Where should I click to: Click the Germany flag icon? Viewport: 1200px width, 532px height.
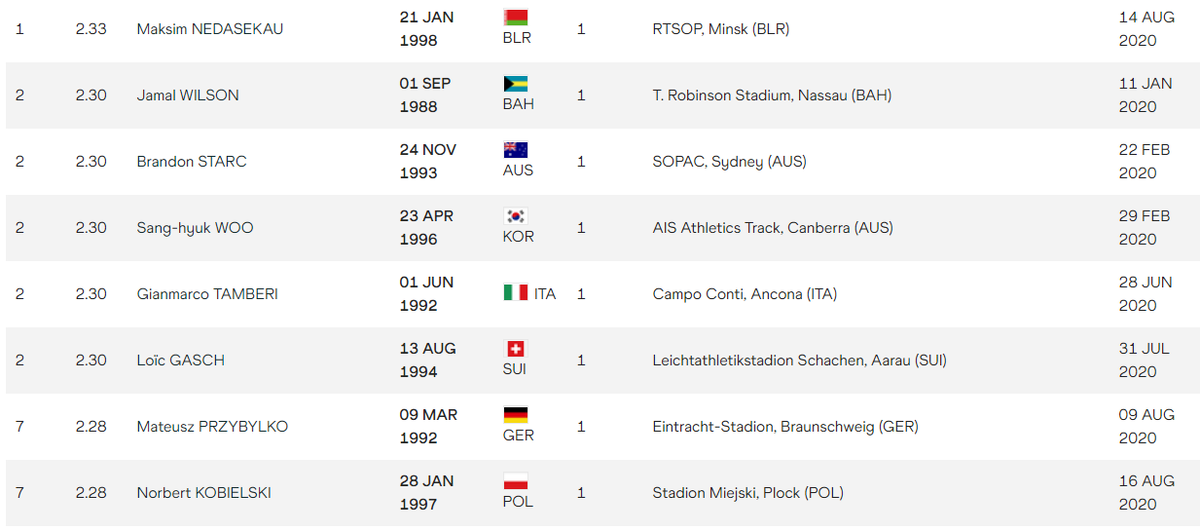point(515,414)
